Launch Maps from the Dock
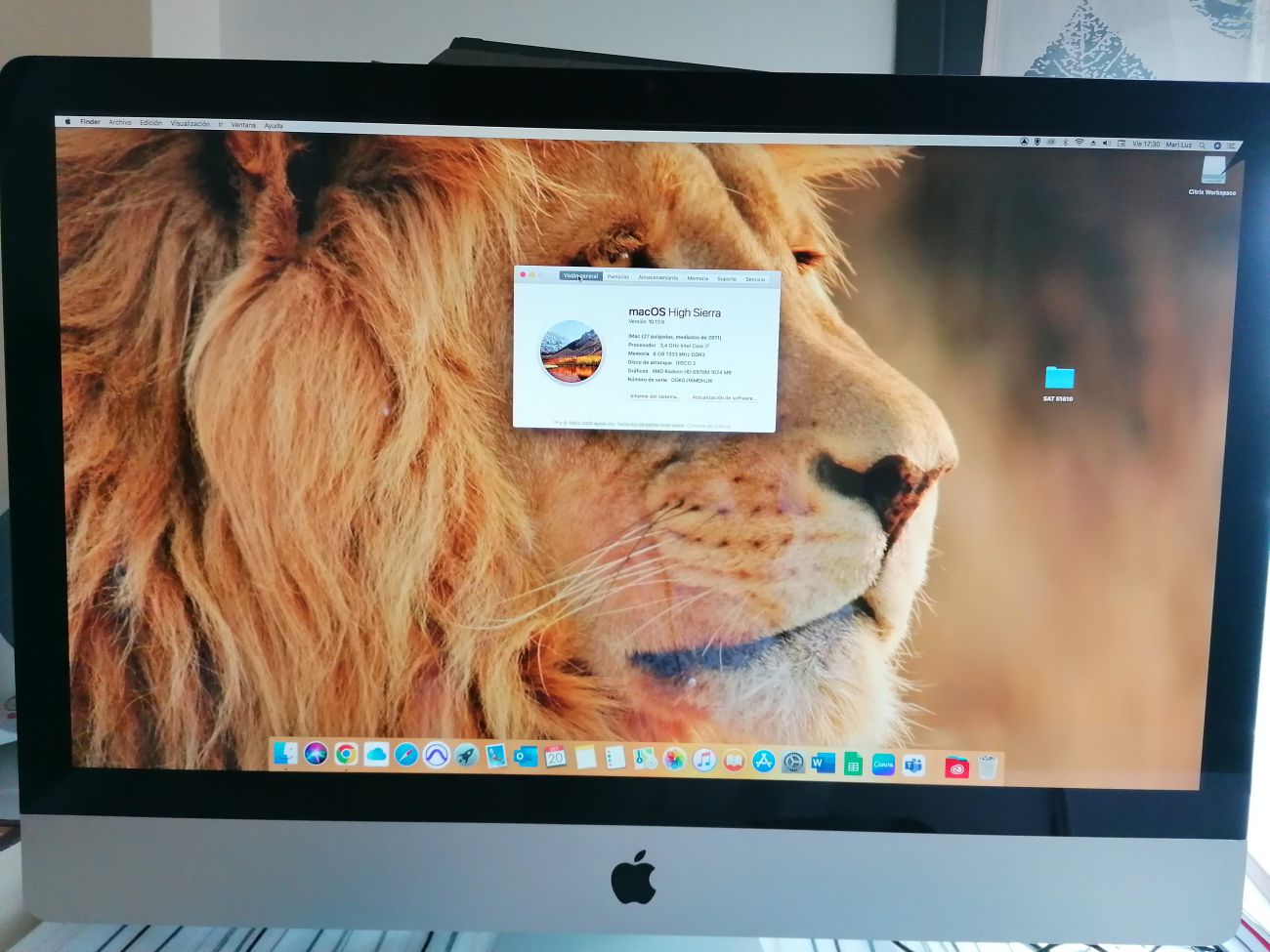Image resolution: width=1270 pixels, height=952 pixels. (645, 759)
